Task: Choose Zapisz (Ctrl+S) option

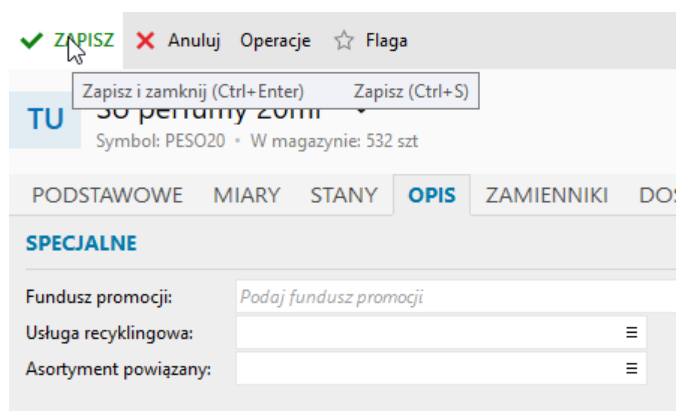Action: pos(411,92)
